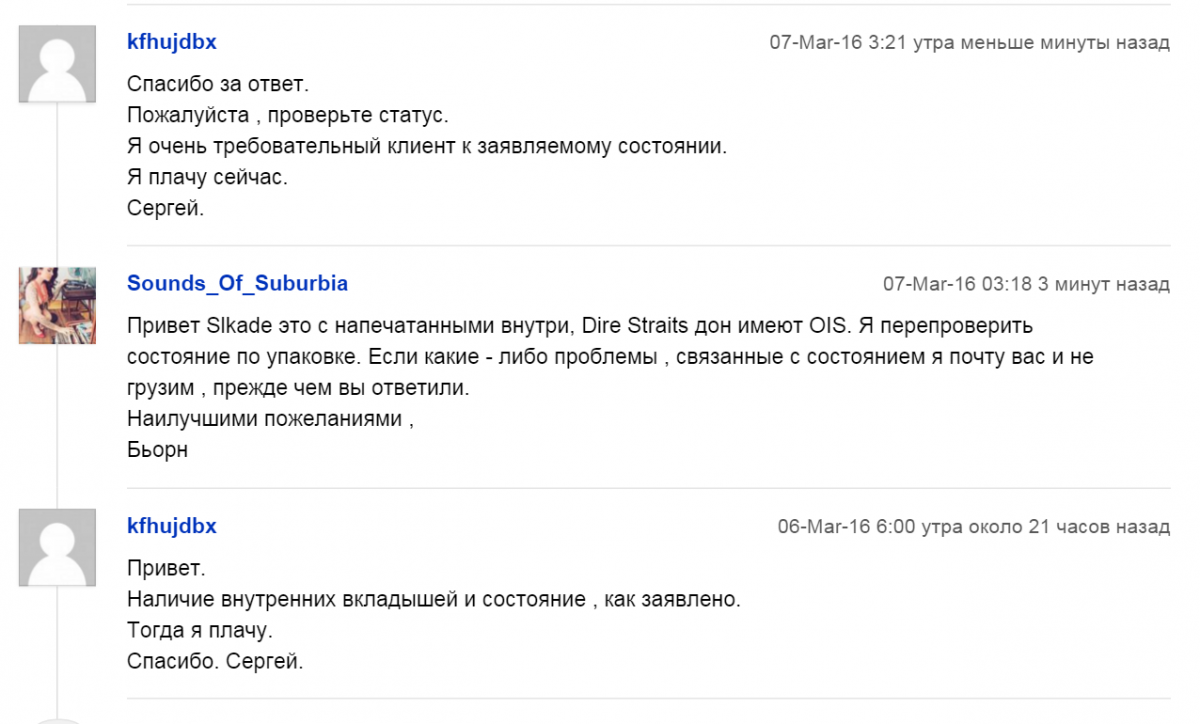Click the line "Тогда я плачу."
Screen dimensions: 1200x724
click(x=199, y=631)
